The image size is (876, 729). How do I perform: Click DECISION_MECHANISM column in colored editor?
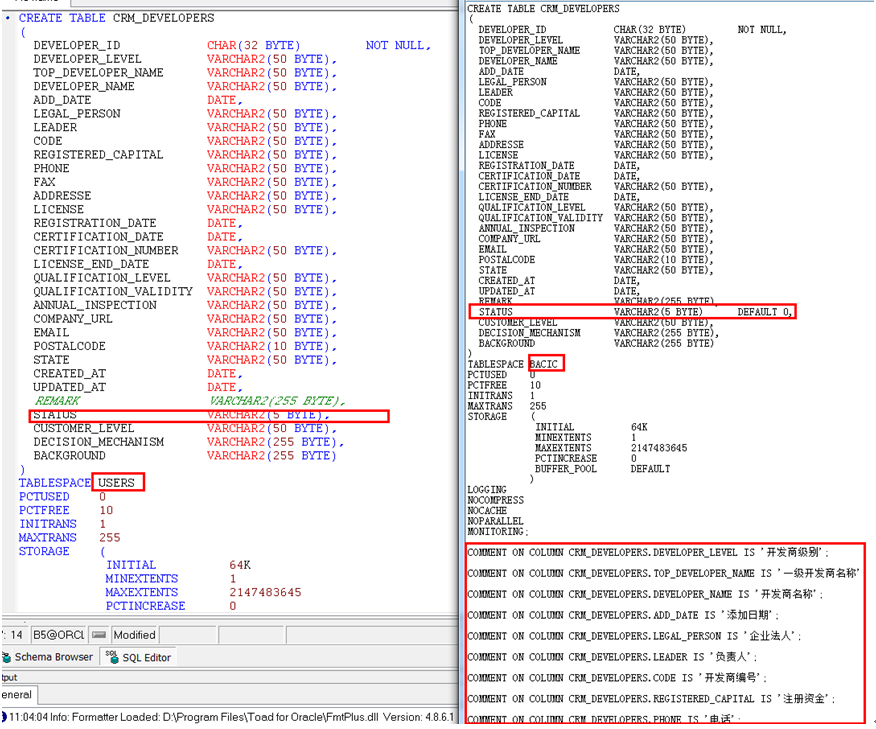[x=98, y=442]
